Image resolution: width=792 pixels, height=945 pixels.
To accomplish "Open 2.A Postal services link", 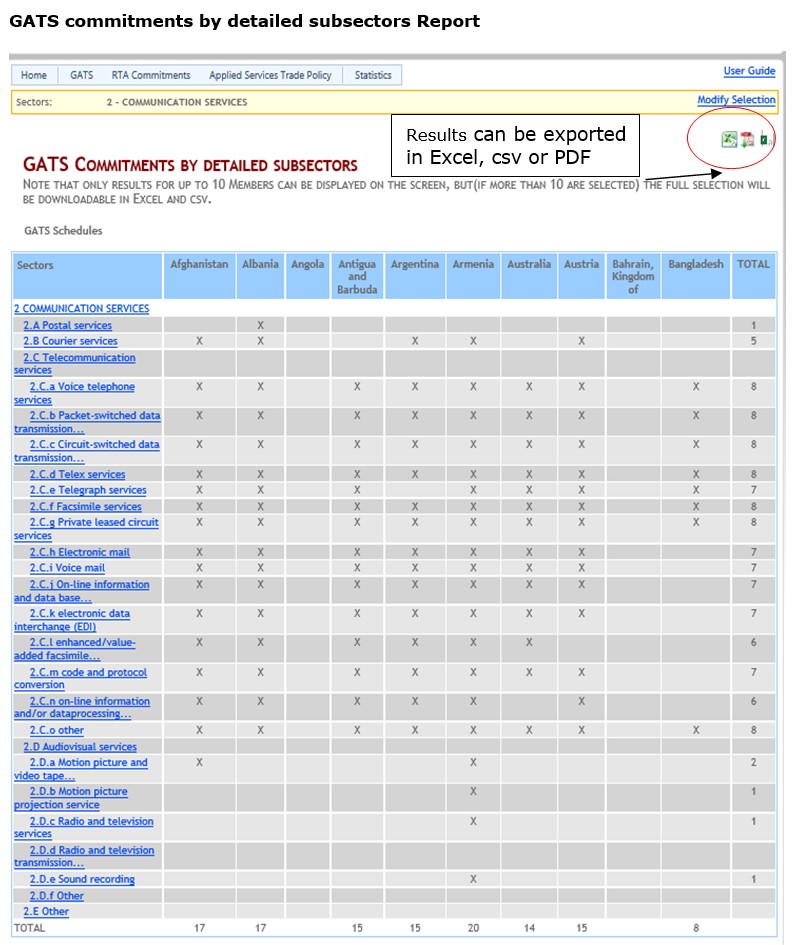I will (68, 325).
